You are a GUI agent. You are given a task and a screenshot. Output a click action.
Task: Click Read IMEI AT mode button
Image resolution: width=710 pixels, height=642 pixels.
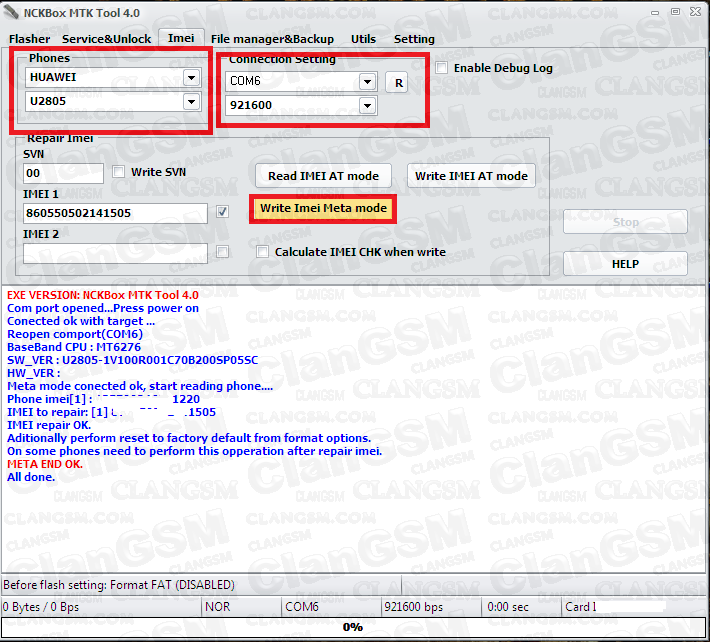pyautogui.click(x=323, y=176)
